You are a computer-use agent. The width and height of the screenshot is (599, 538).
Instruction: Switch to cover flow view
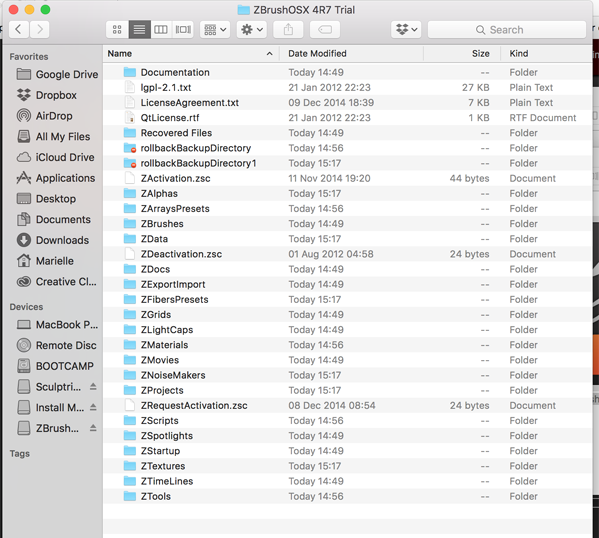tap(183, 29)
